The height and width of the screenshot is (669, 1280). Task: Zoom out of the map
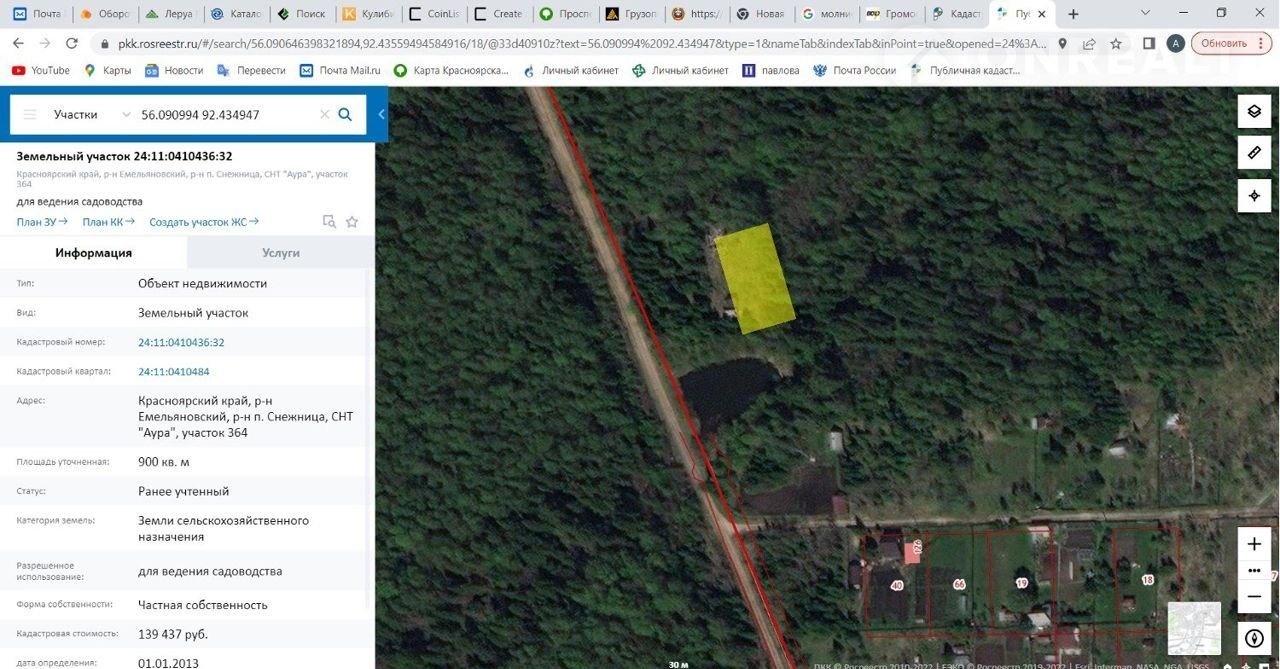pos(1254,596)
